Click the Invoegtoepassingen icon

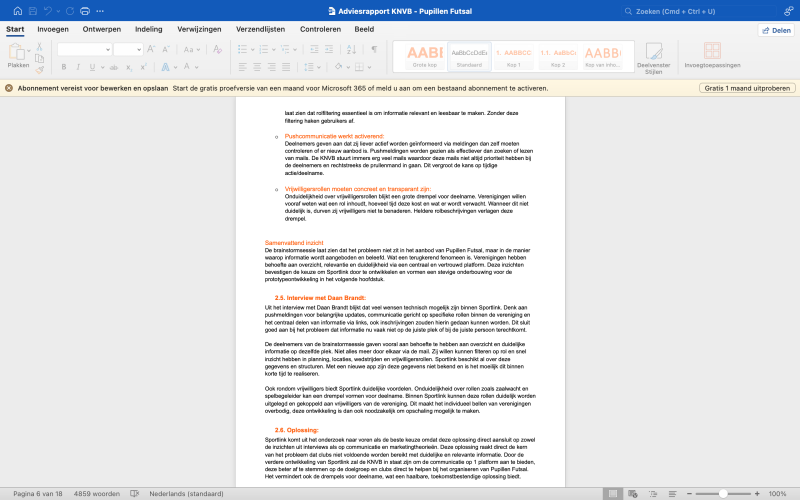[714, 56]
